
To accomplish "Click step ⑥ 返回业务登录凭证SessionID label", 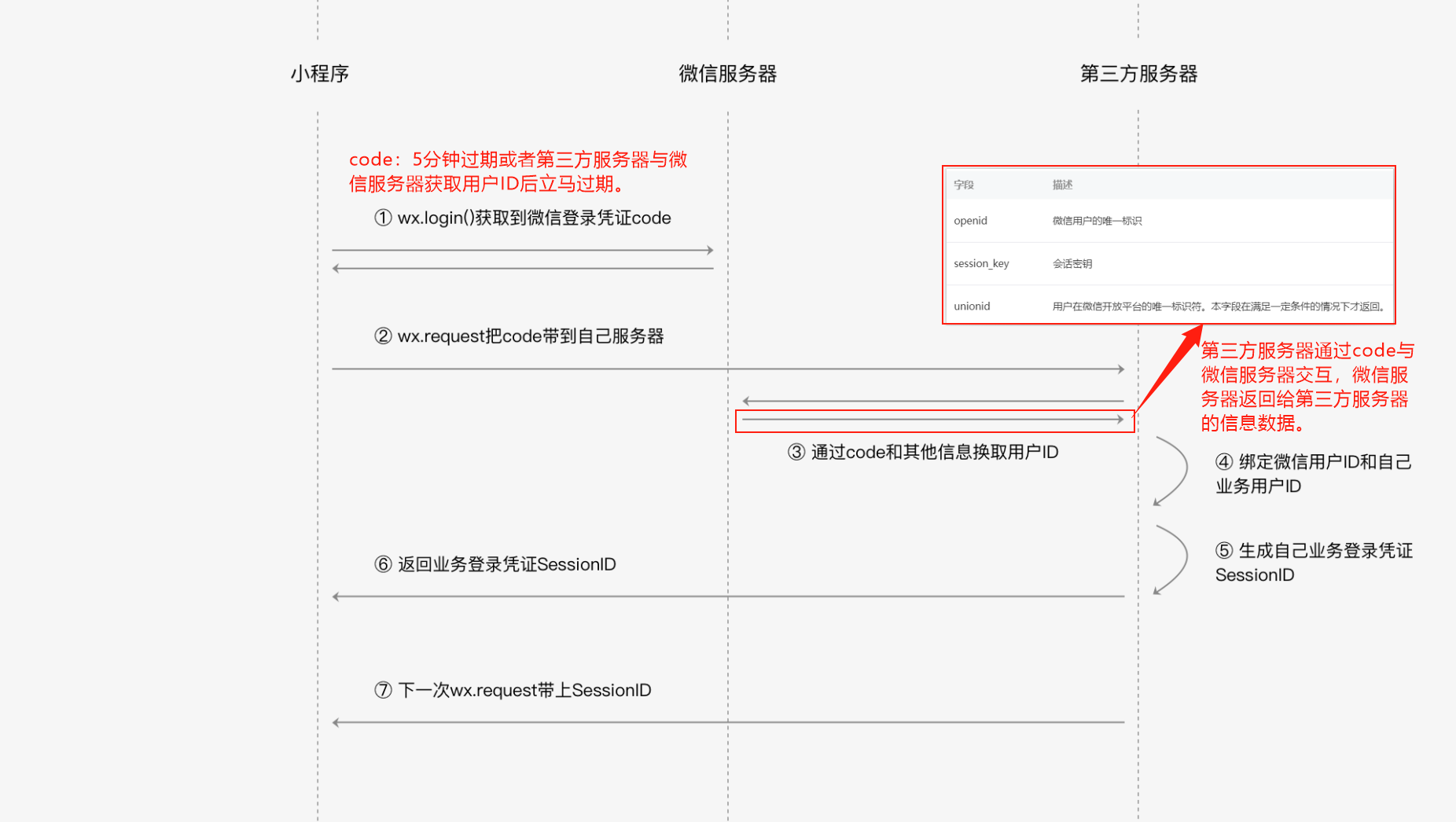I will coord(495,564).
